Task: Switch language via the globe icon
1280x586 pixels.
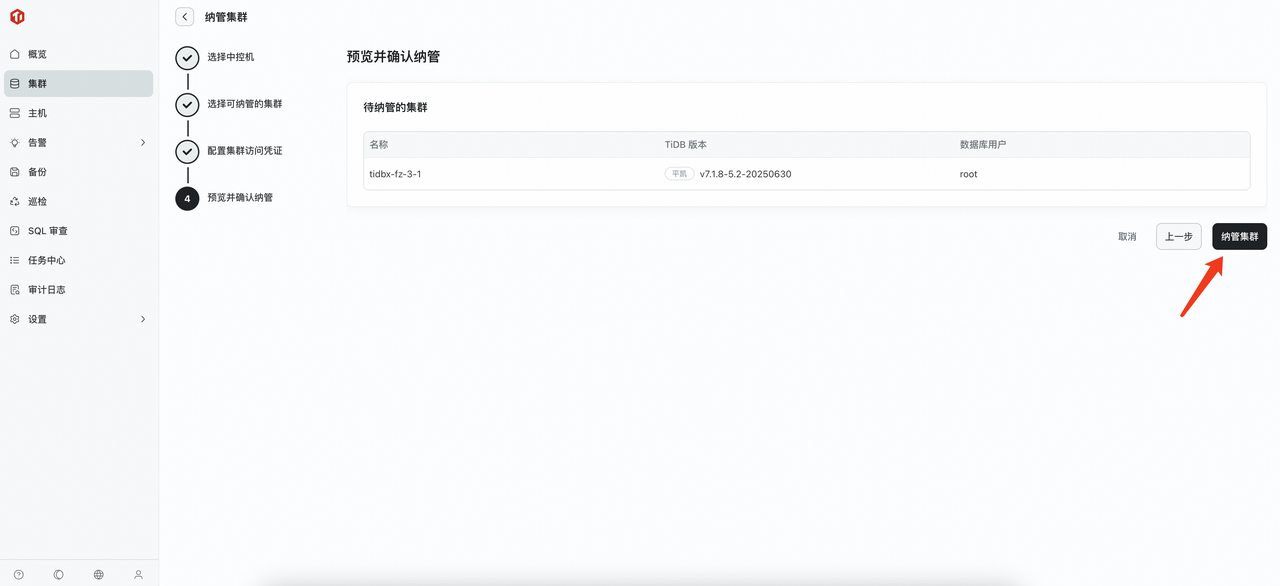Action: (x=98, y=574)
